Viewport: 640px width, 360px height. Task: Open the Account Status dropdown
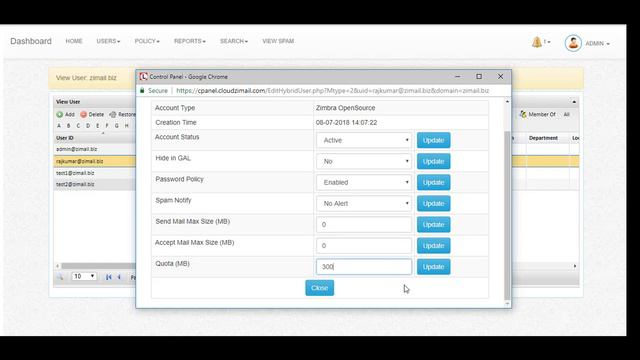[364, 140]
